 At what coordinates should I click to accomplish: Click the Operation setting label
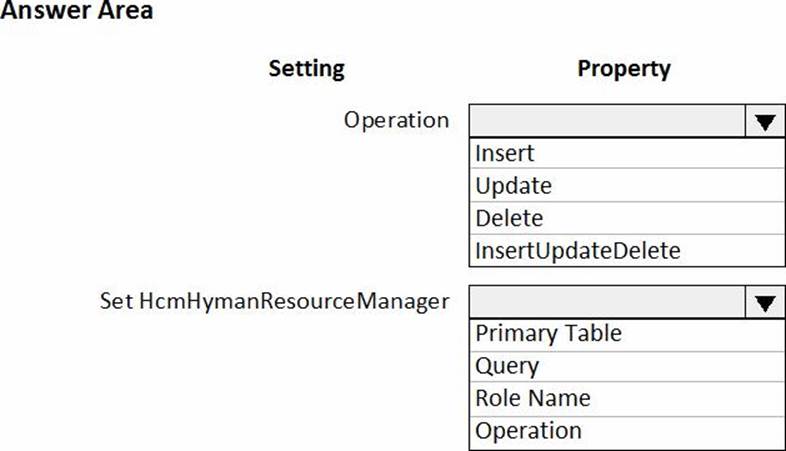[x=396, y=121]
